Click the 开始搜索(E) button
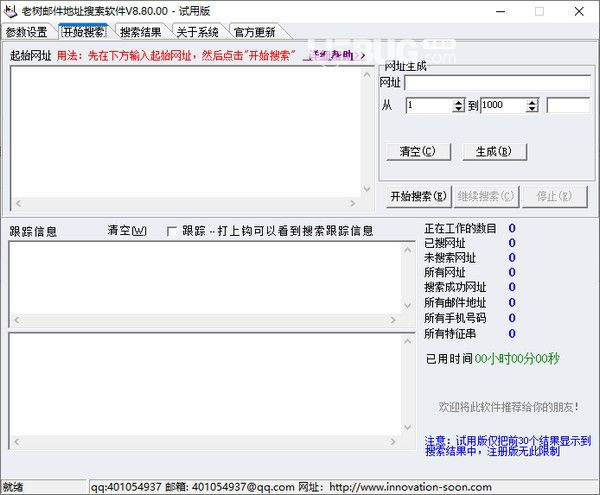 (419, 197)
